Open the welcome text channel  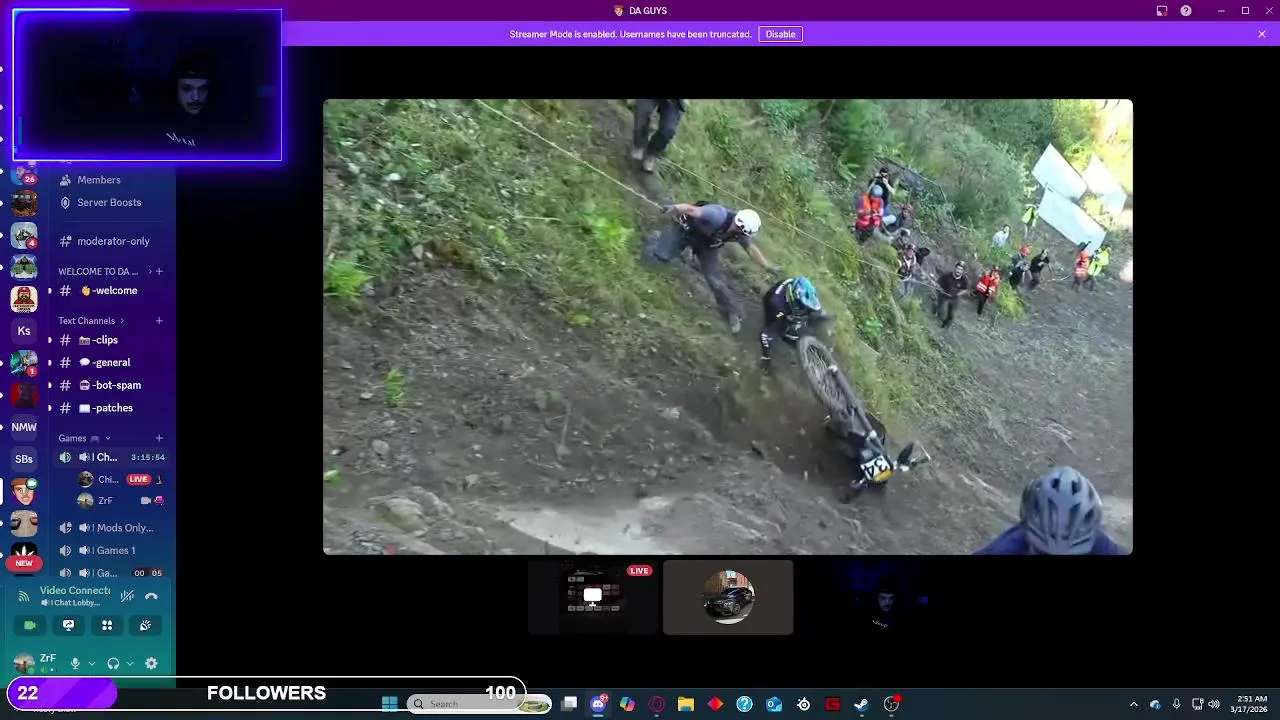(112, 291)
